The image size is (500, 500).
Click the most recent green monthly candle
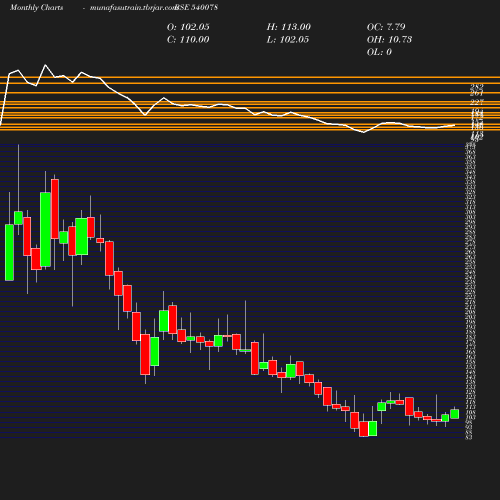point(455,414)
